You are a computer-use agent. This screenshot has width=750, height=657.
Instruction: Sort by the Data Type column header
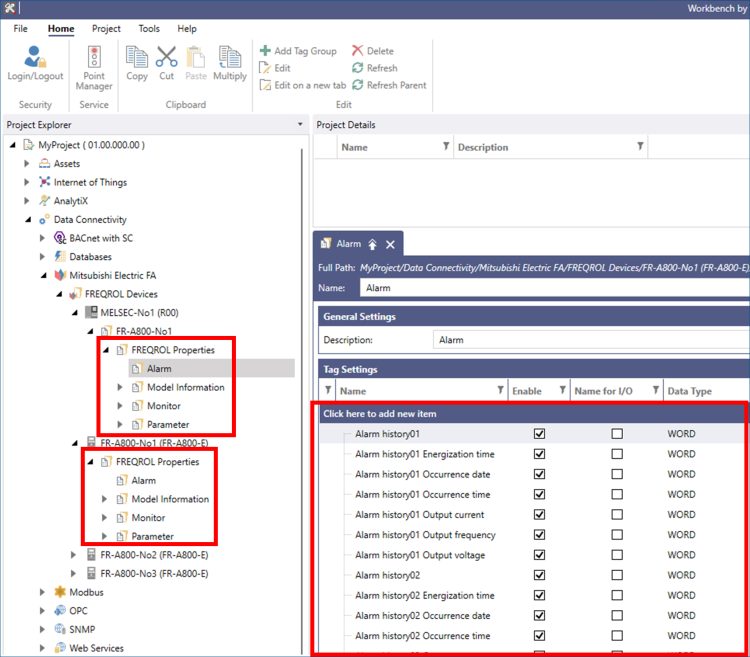(689, 391)
